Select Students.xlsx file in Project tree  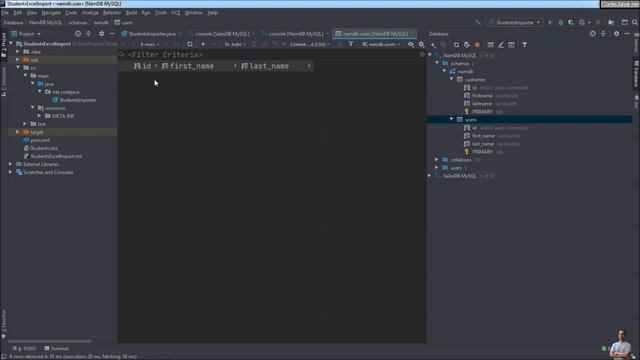pos(44,148)
